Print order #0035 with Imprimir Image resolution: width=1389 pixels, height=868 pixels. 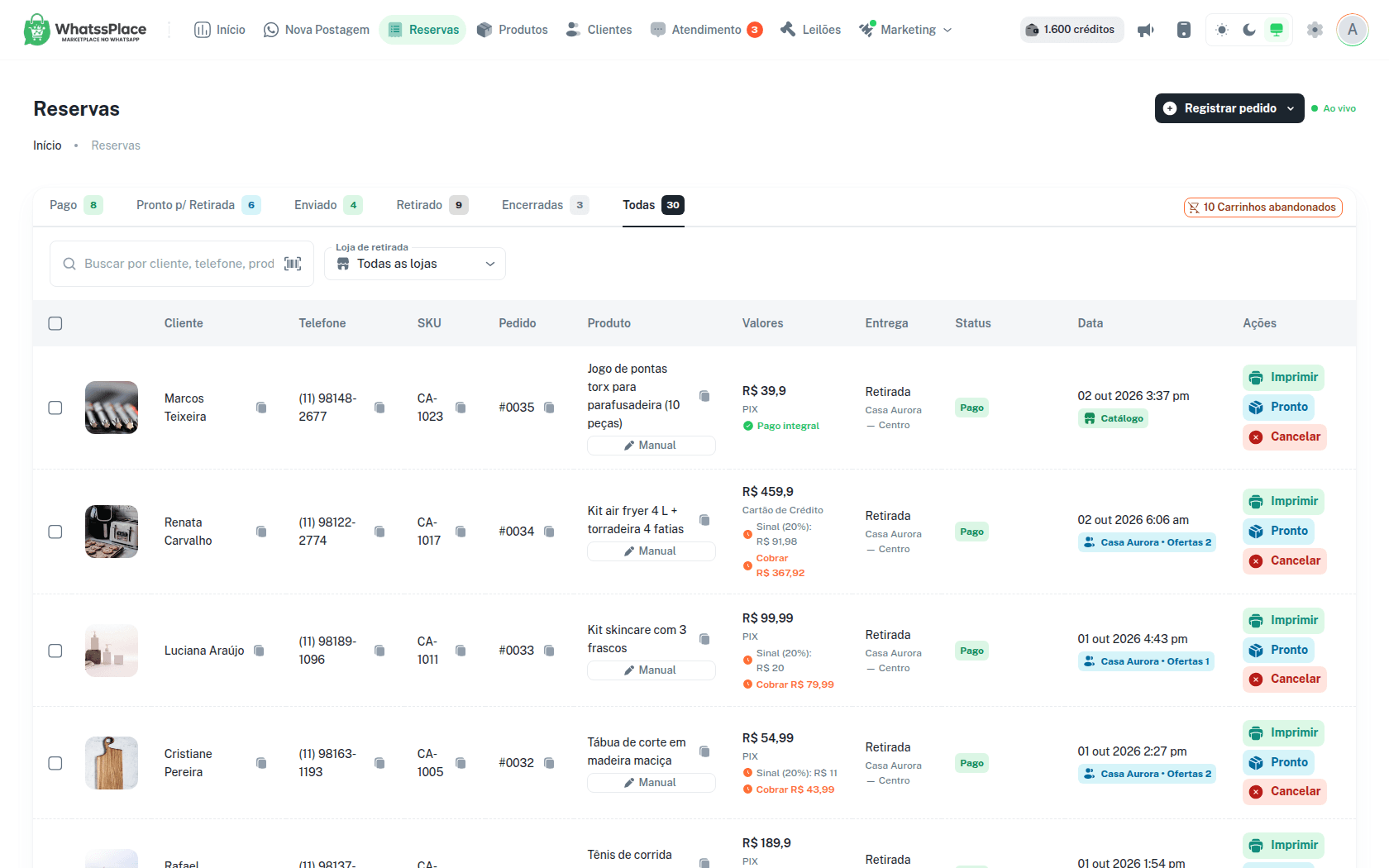click(1284, 378)
